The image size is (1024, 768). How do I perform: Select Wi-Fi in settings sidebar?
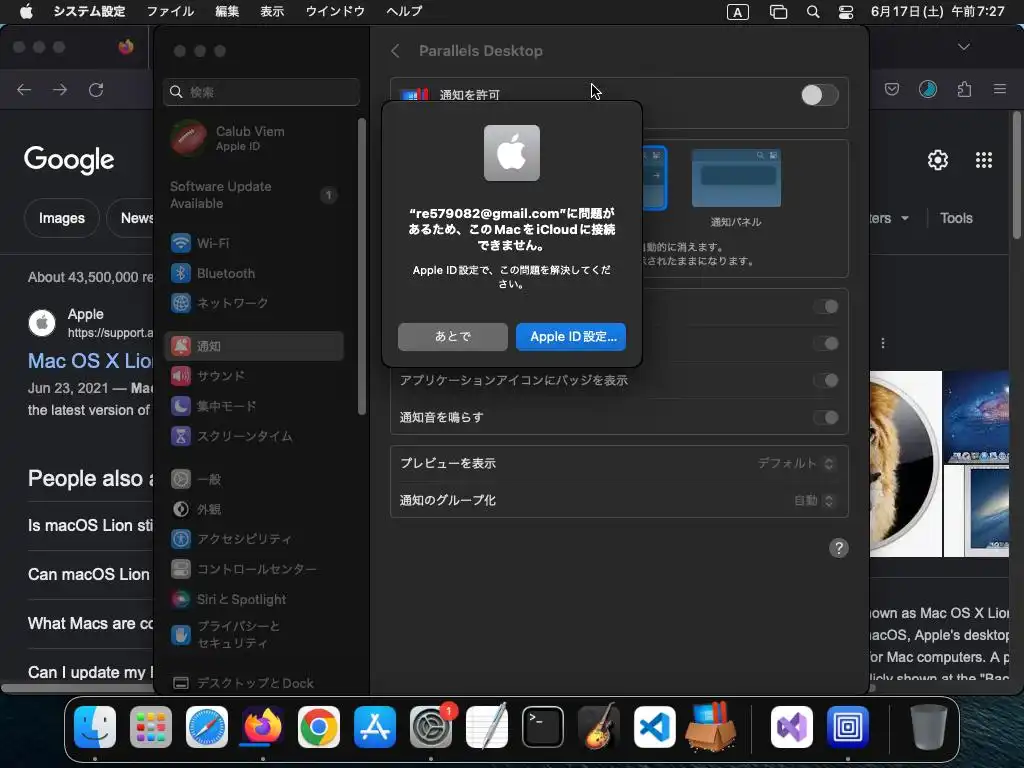[x=253, y=243]
